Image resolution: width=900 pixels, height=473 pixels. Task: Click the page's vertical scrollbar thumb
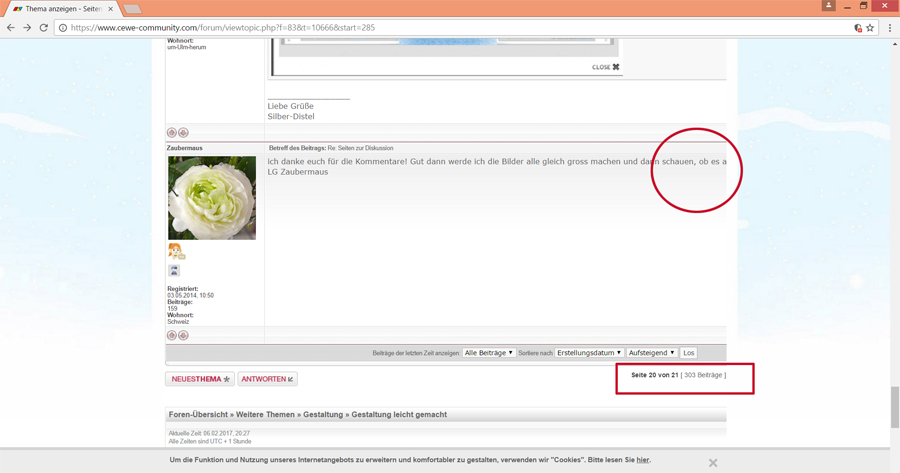[895, 408]
